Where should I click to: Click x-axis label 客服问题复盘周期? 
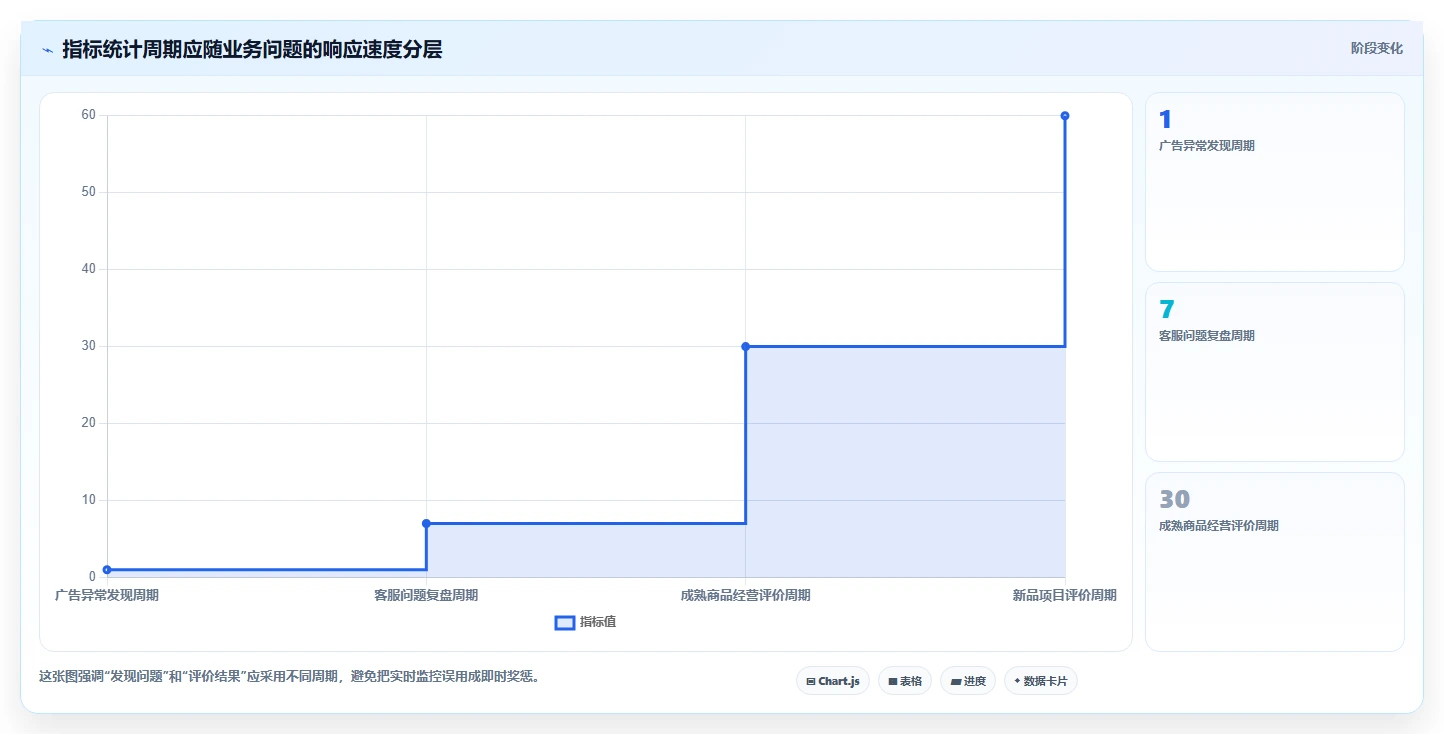click(x=426, y=595)
